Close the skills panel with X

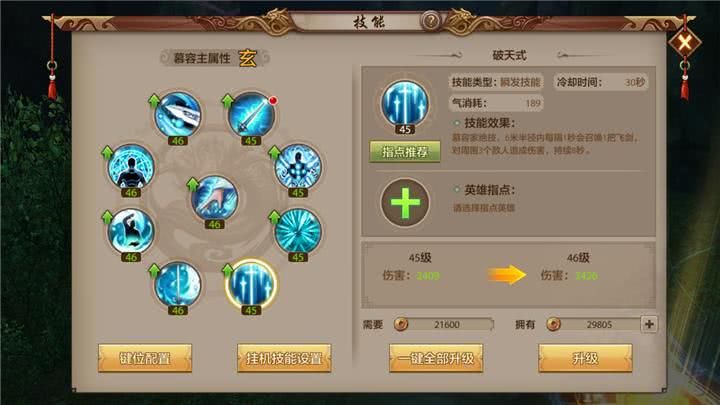pyautogui.click(x=685, y=43)
